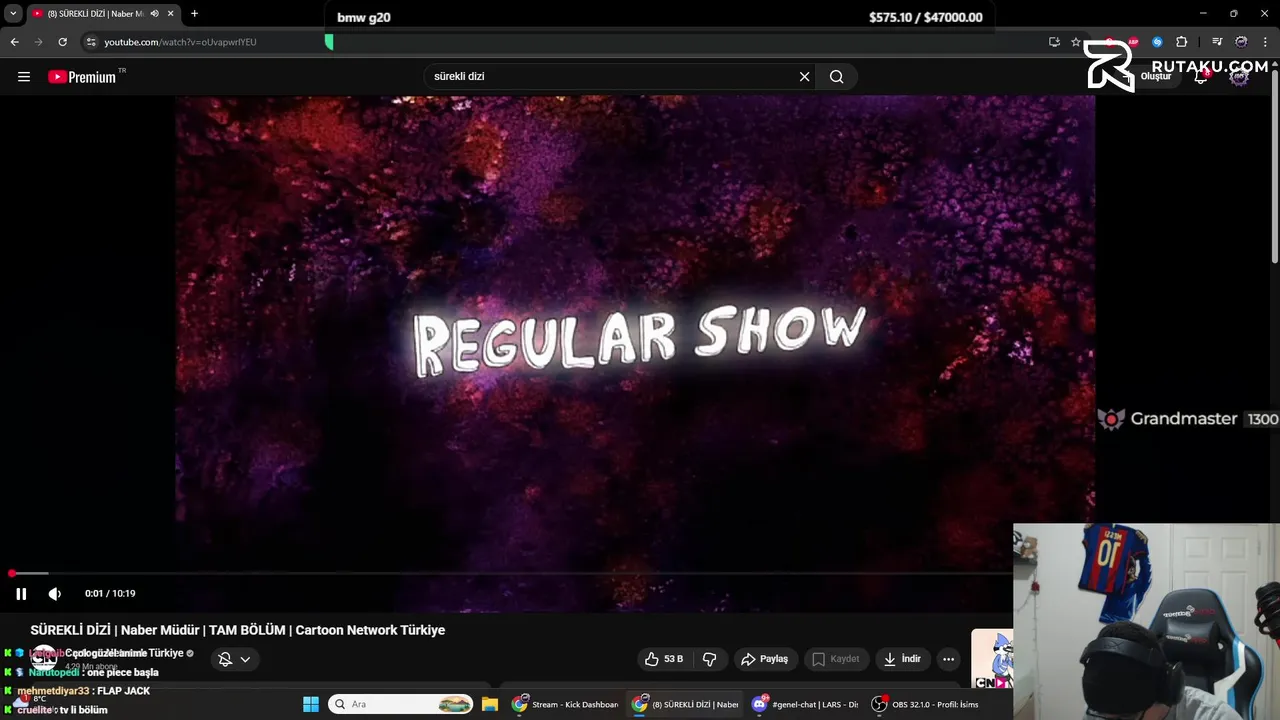
Task: Open the Chrome profile avatar
Action: pyautogui.click(x=1241, y=42)
